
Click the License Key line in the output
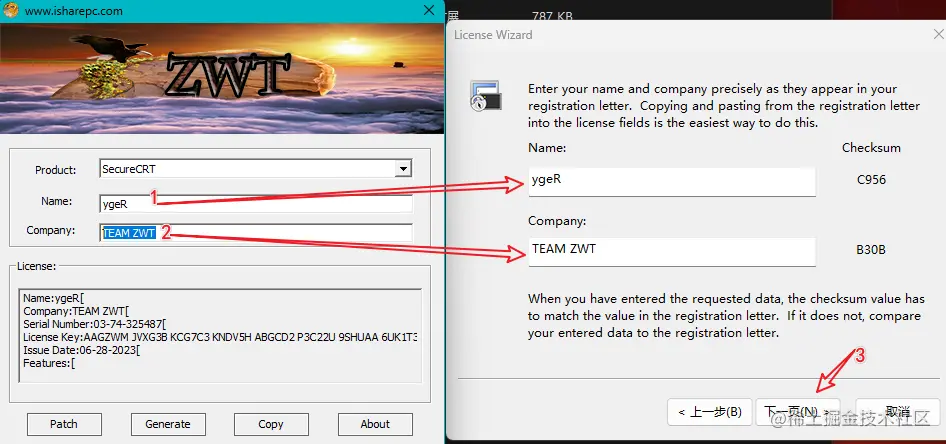(x=220, y=337)
